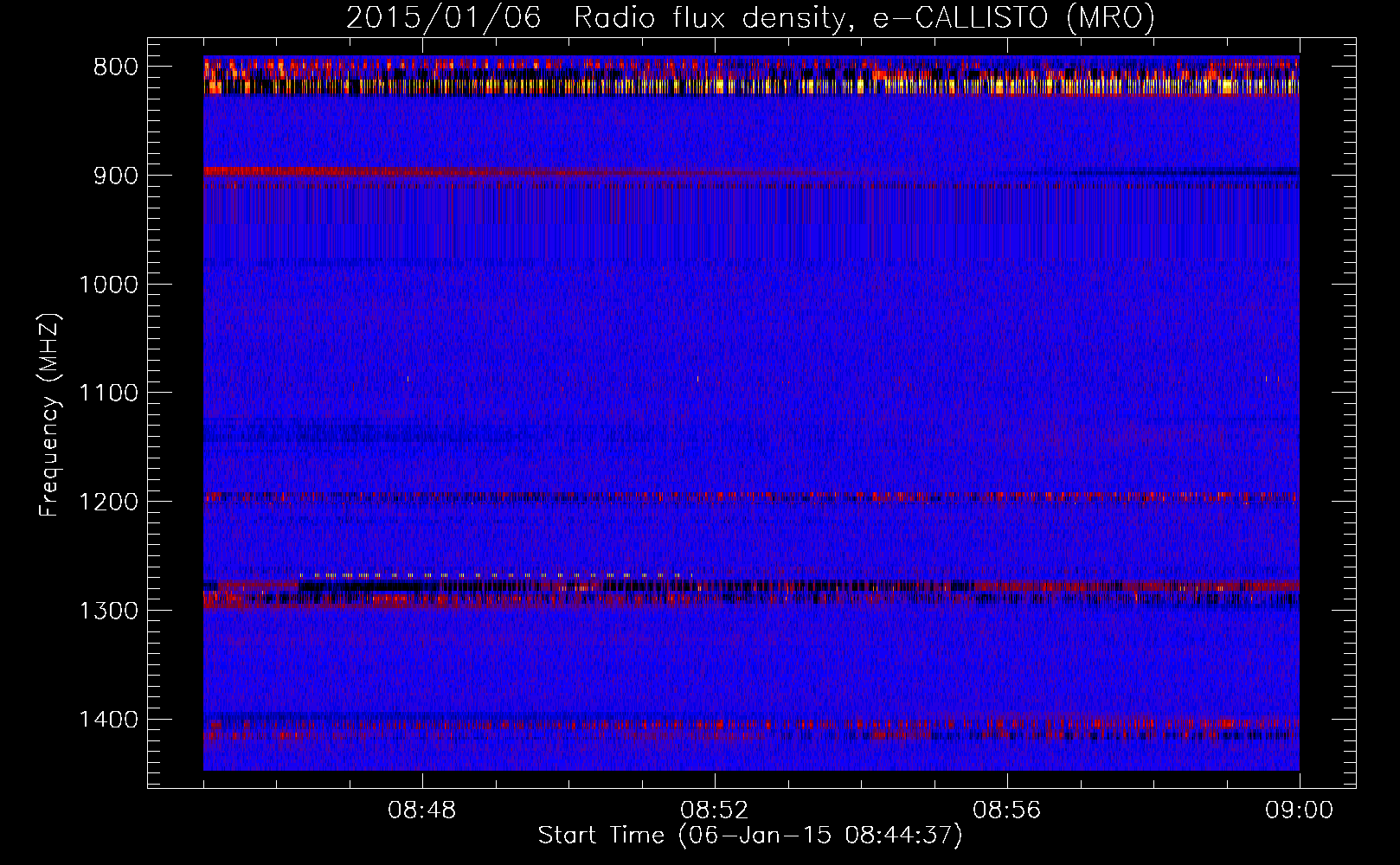Click the 1100 frequency tick label
Viewport: 1400px width, 865px height.
click(x=109, y=394)
